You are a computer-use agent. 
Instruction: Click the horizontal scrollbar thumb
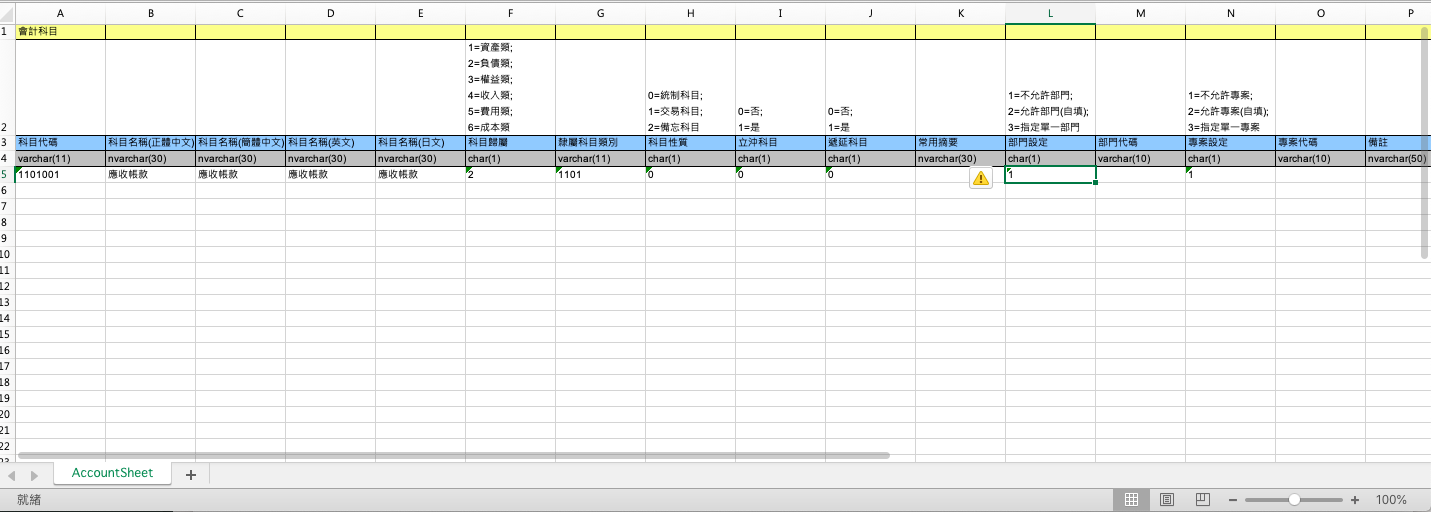point(450,455)
